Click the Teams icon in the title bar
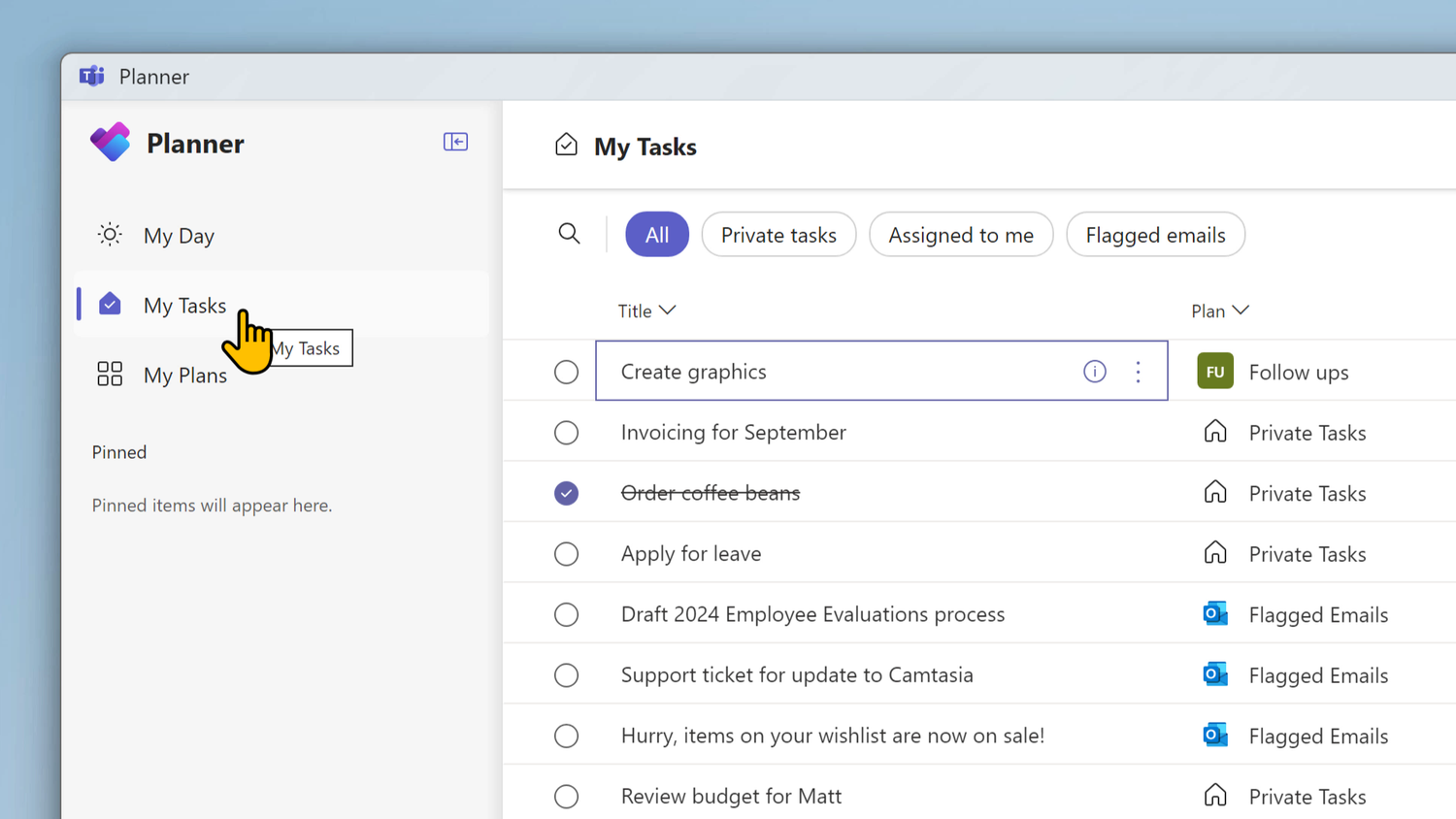Viewport: 1456px width, 819px height. click(x=90, y=76)
